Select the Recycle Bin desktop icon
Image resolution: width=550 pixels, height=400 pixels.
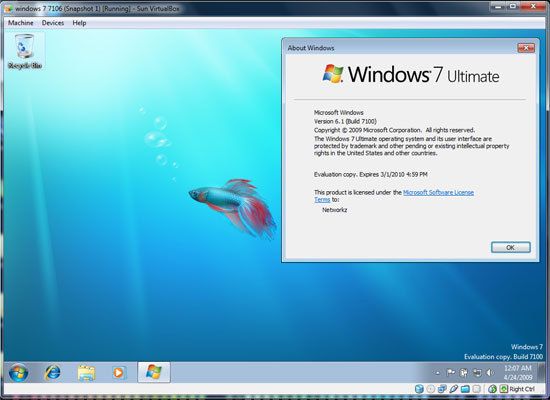(x=25, y=51)
